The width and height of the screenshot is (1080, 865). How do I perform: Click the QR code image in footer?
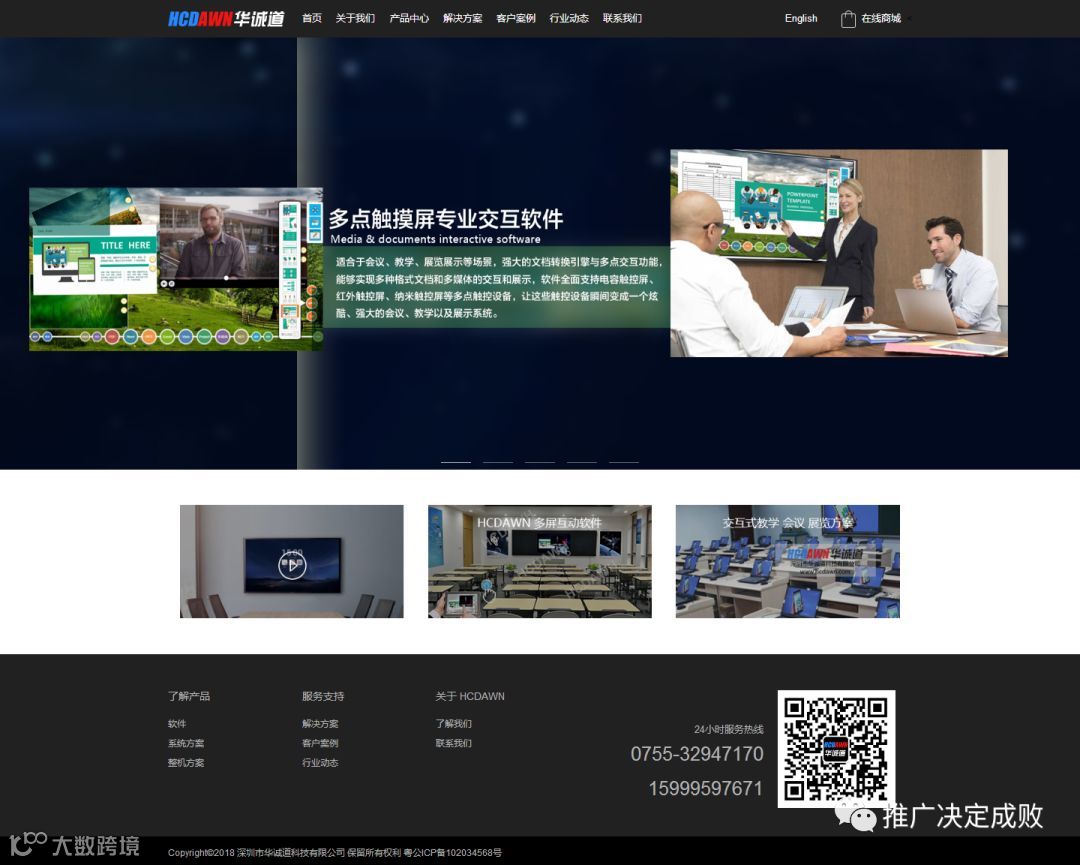pos(836,749)
